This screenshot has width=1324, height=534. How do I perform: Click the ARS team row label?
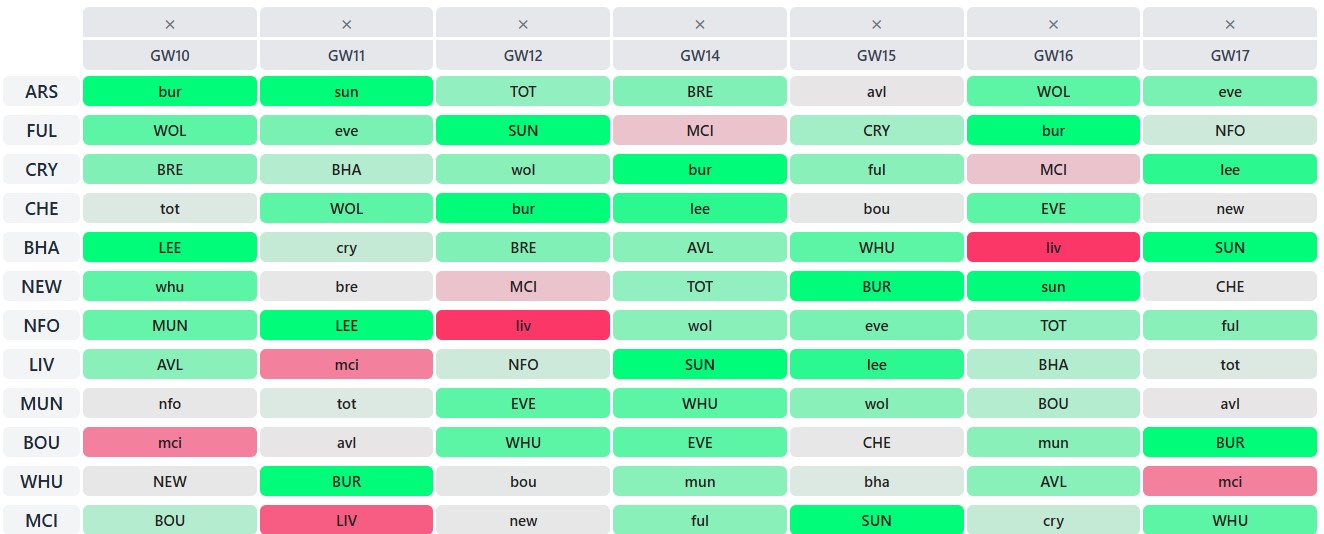coord(42,92)
